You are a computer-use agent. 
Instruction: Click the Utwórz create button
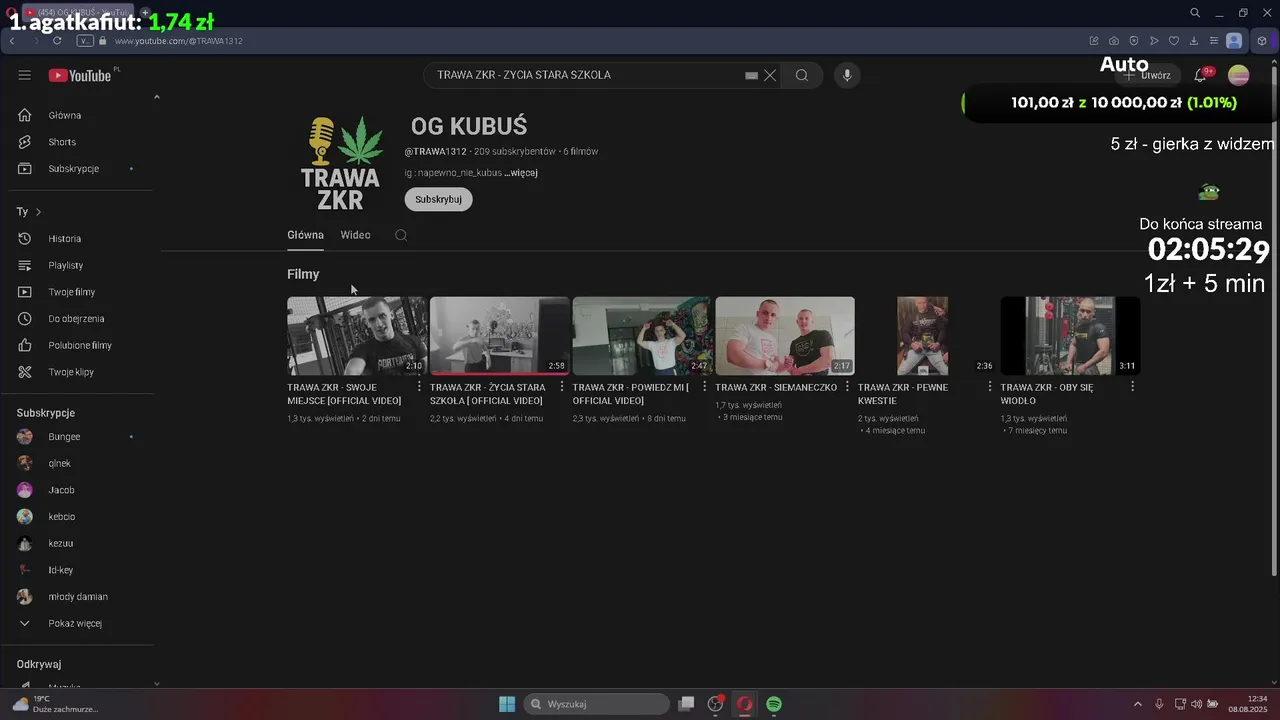pos(1146,75)
